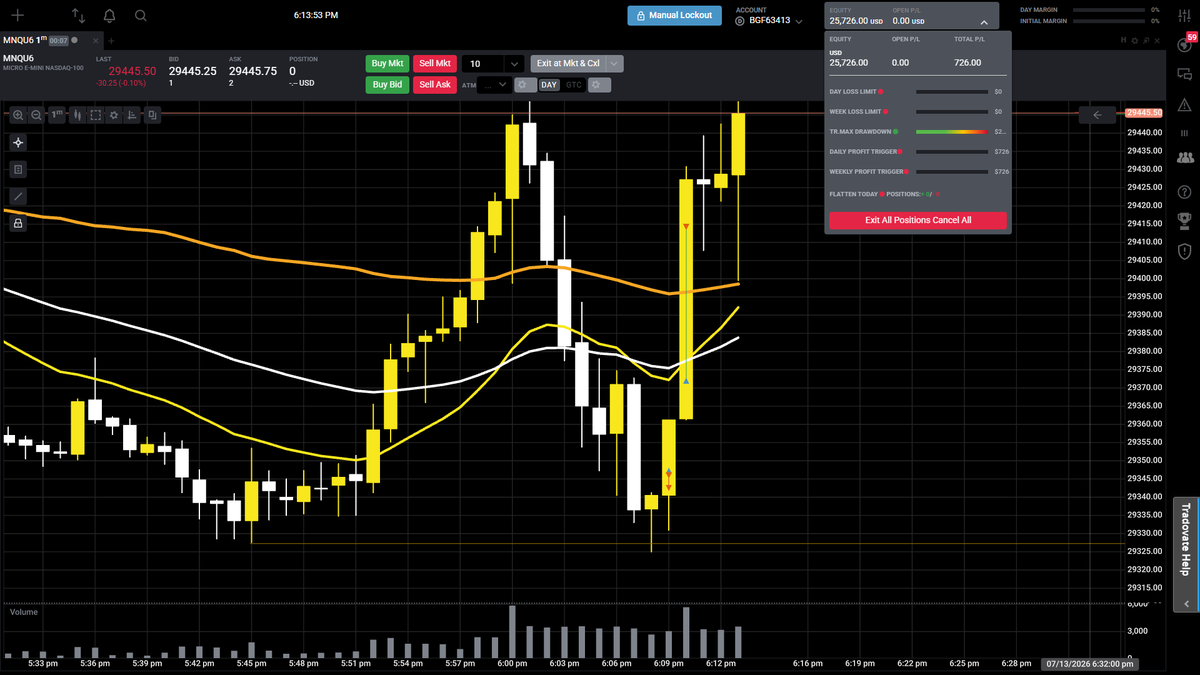Click the Day Margin progress bar
Image resolution: width=1200 pixels, height=675 pixels.
(x=1111, y=9)
